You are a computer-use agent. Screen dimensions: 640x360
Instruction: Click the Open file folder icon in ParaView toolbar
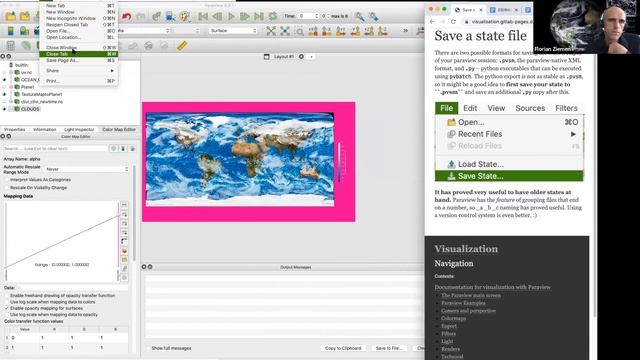(10, 16)
